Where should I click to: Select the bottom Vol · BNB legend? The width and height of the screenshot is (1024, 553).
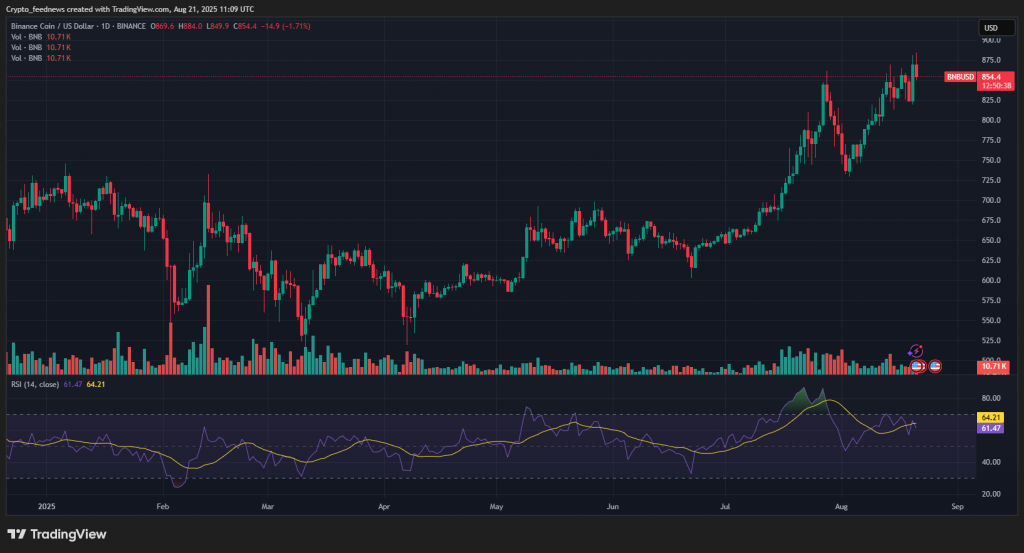click(x=25, y=59)
